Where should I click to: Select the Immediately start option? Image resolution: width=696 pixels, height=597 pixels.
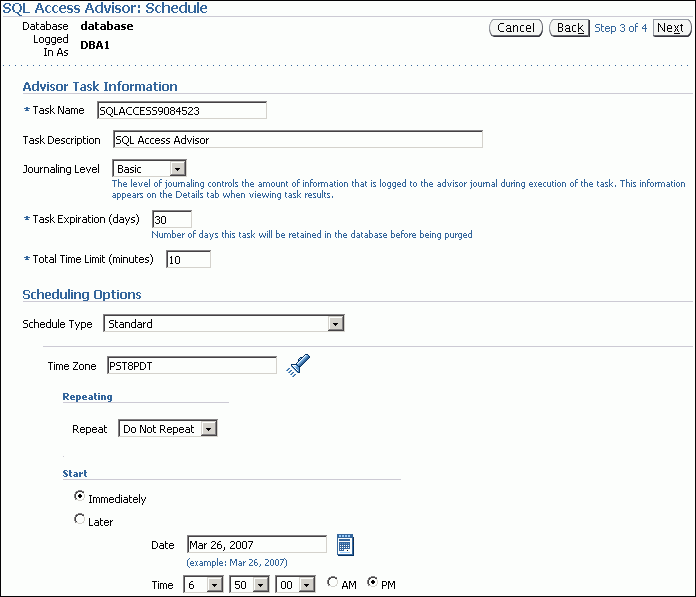(x=81, y=498)
